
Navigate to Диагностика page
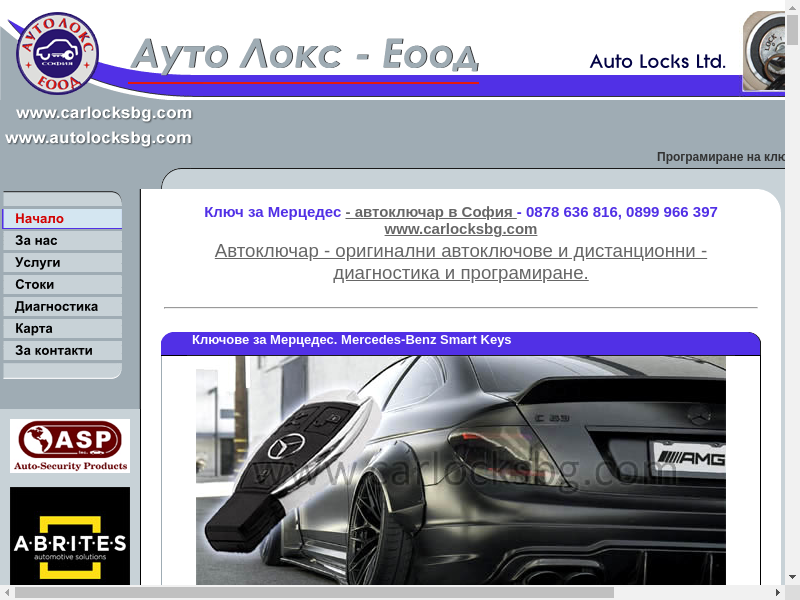tap(62, 307)
